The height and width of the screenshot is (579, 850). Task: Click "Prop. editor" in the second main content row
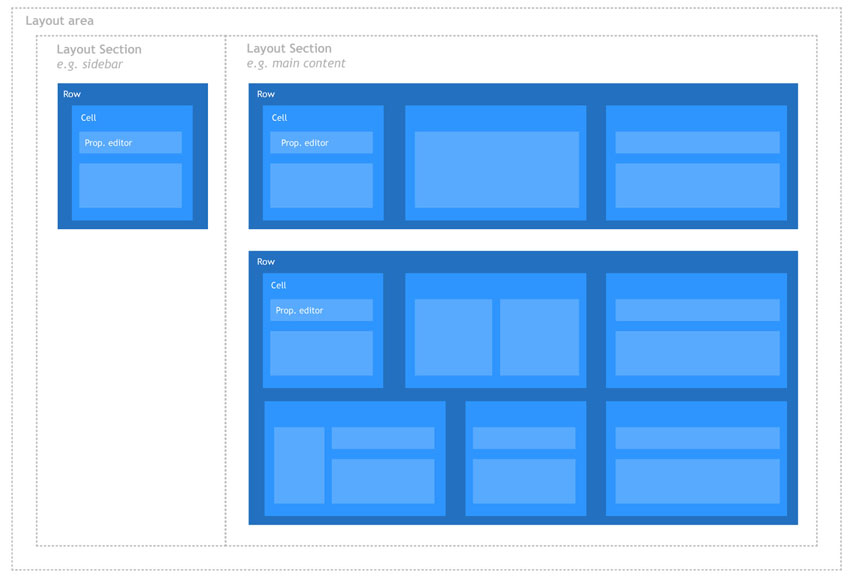click(321, 311)
